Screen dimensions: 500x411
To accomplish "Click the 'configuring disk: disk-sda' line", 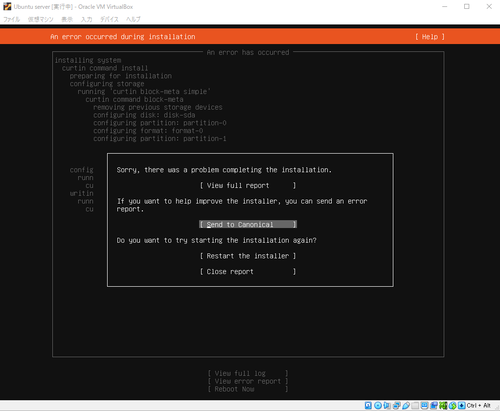I will pyautogui.click(x=144, y=115).
